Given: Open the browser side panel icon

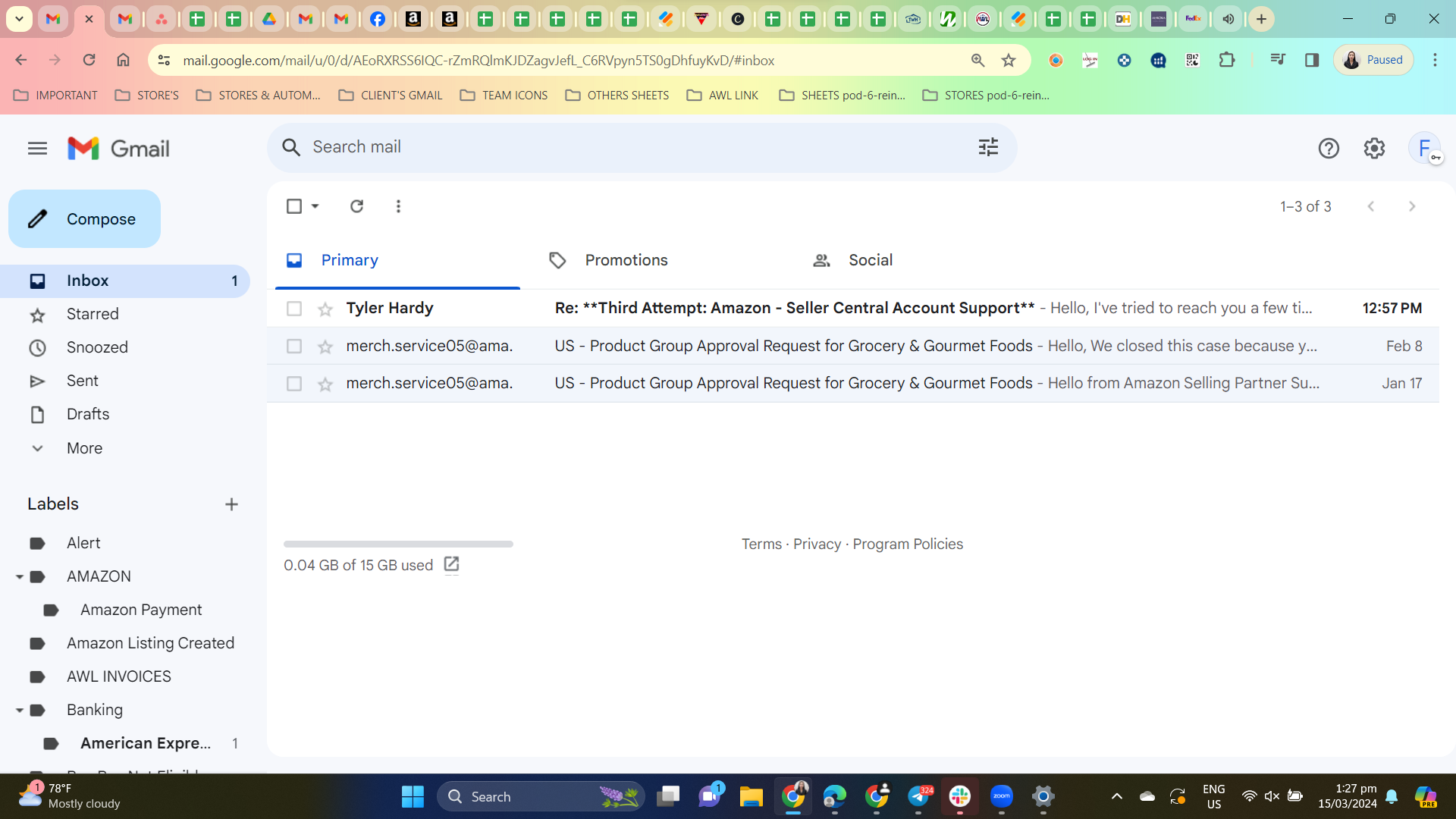Looking at the screenshot, I should [x=1312, y=60].
